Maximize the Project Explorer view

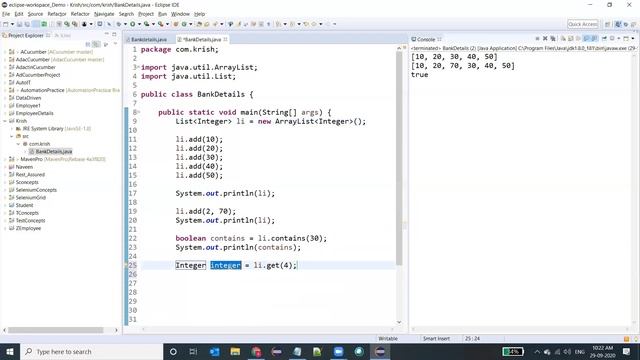click(114, 34)
